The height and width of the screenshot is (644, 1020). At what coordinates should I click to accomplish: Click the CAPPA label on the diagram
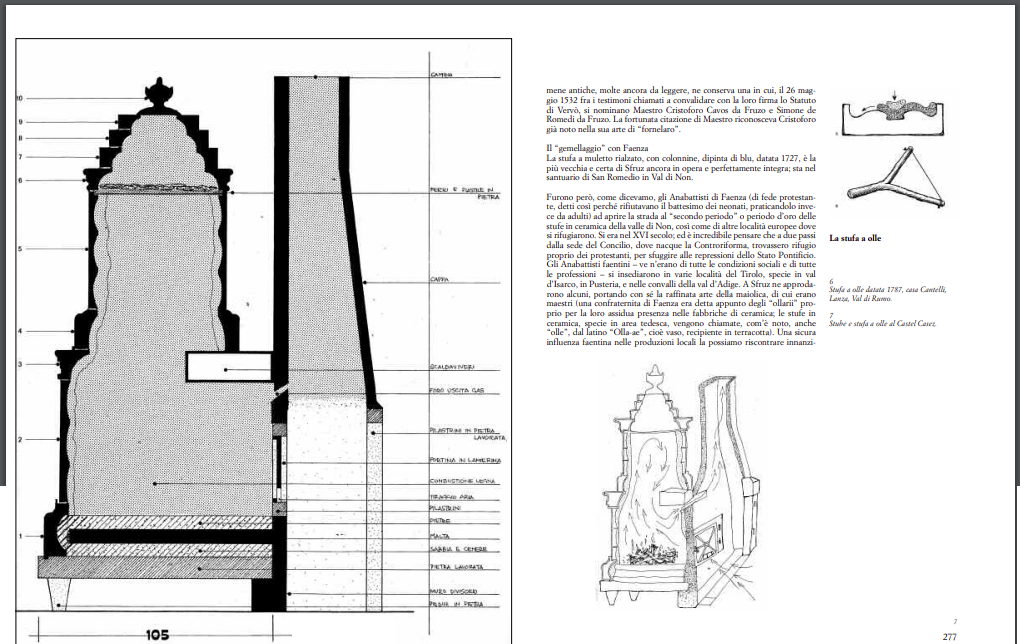pyautogui.click(x=438, y=281)
